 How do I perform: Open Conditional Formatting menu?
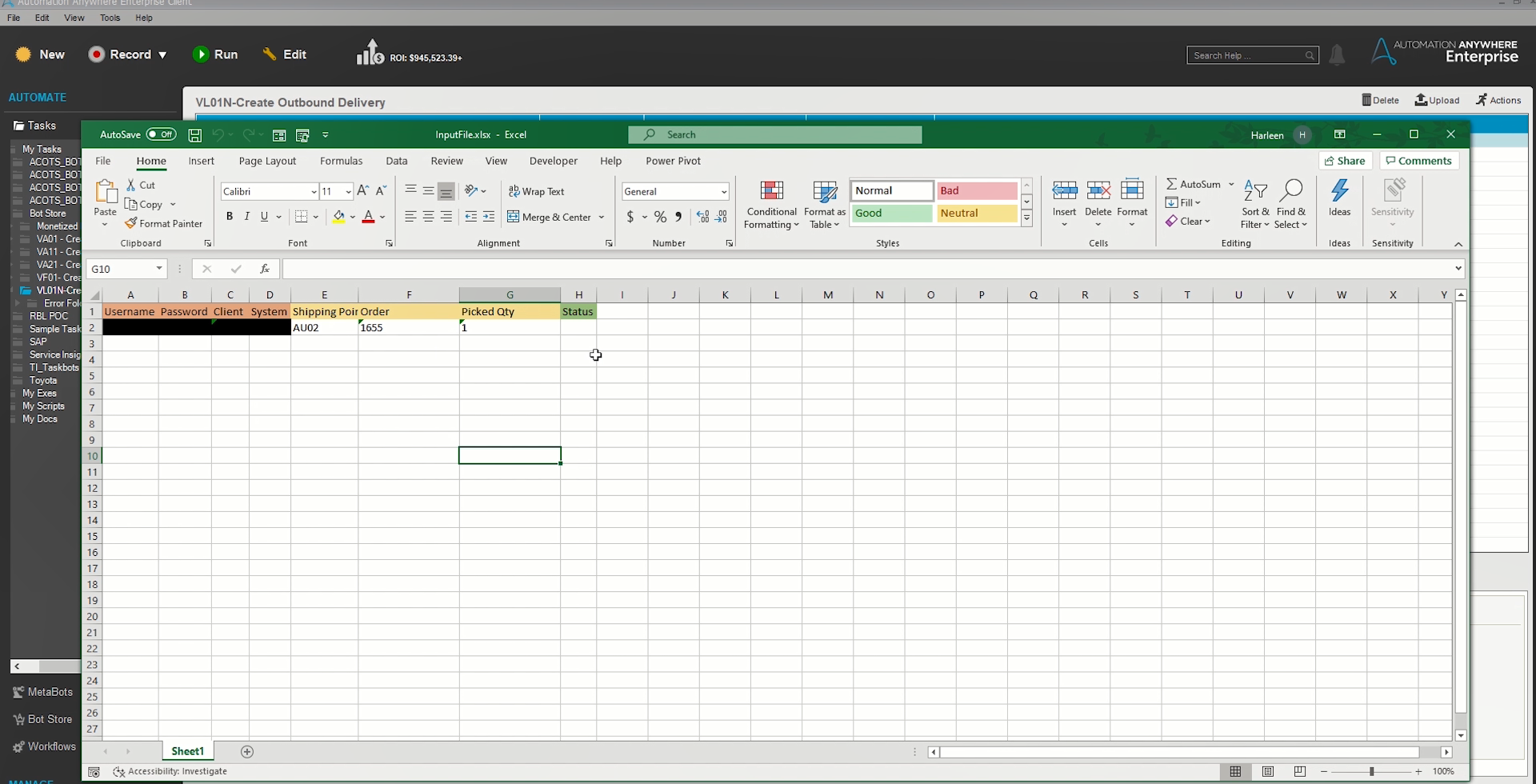[771, 206]
